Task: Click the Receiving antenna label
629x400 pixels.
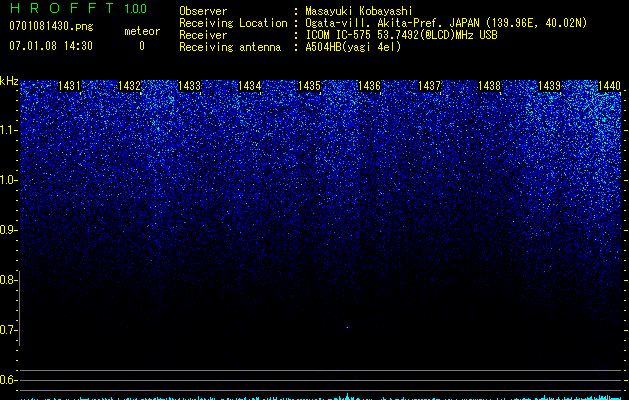Action: click(230, 47)
